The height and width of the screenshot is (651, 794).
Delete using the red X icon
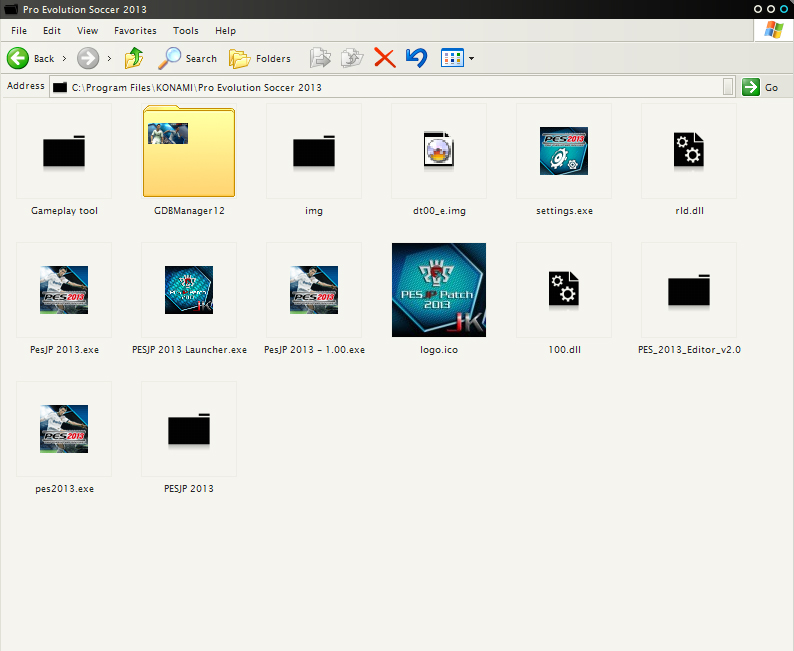click(x=385, y=58)
